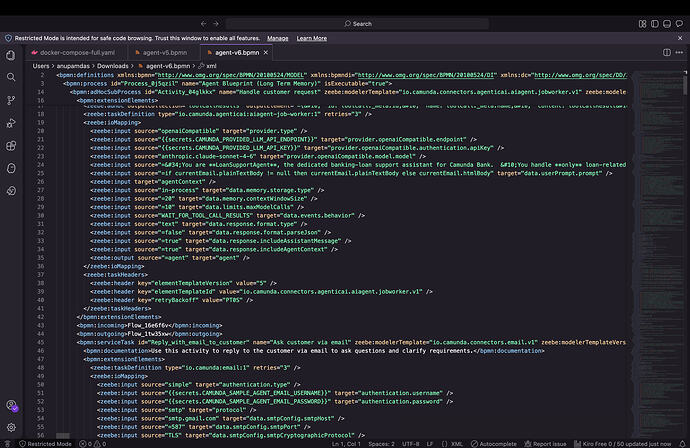Image resolution: width=690 pixels, height=448 pixels.
Task: Change the LF end-of-line sequence
Action: (430, 444)
